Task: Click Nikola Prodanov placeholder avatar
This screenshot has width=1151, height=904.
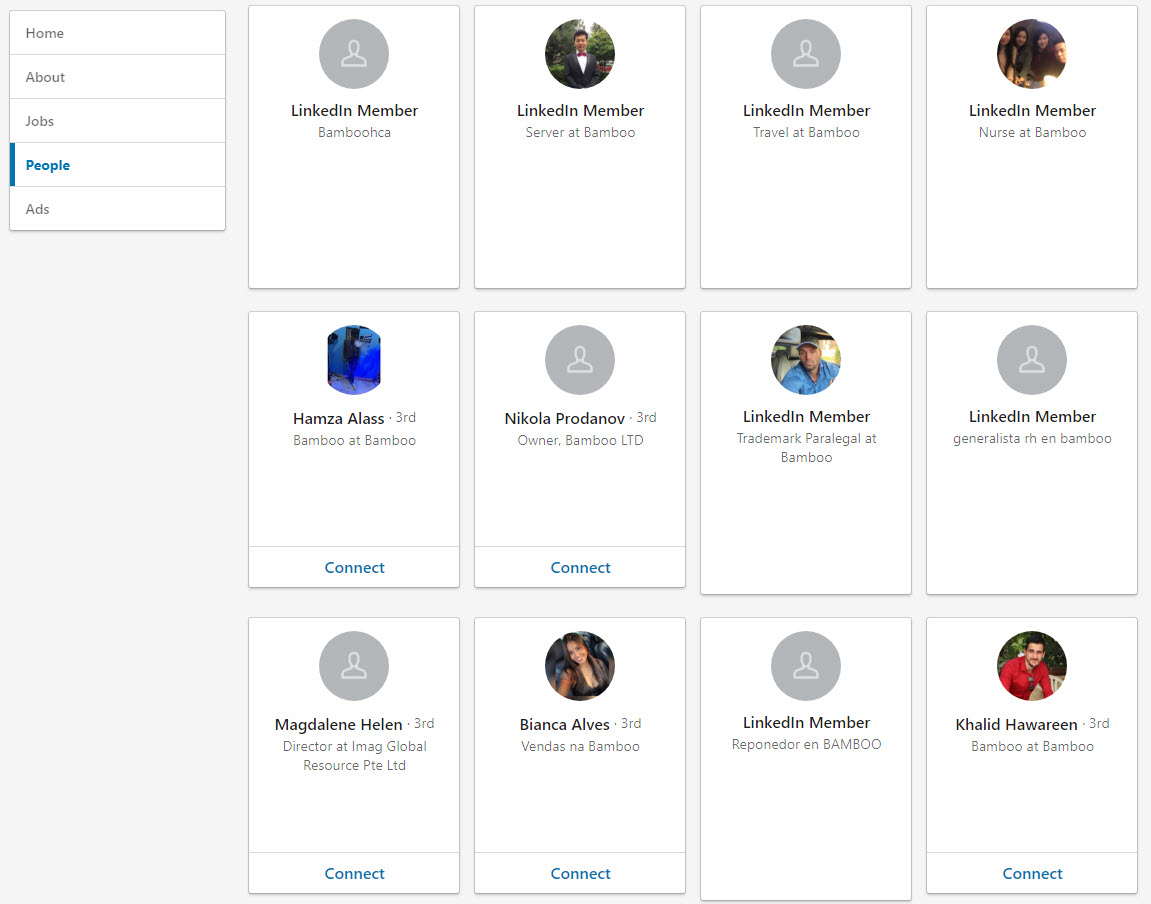Action: (580, 360)
